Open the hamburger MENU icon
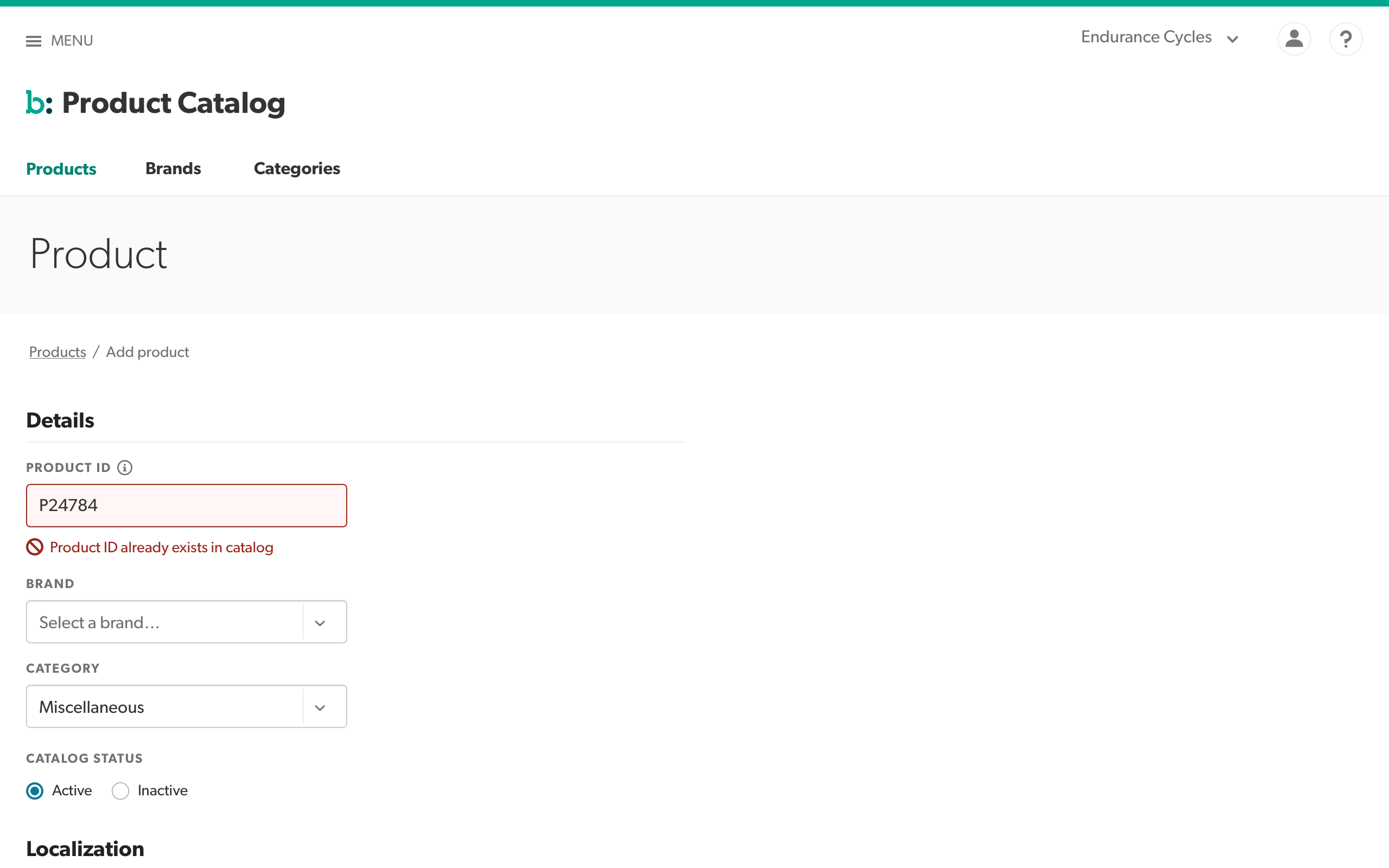 click(x=33, y=41)
